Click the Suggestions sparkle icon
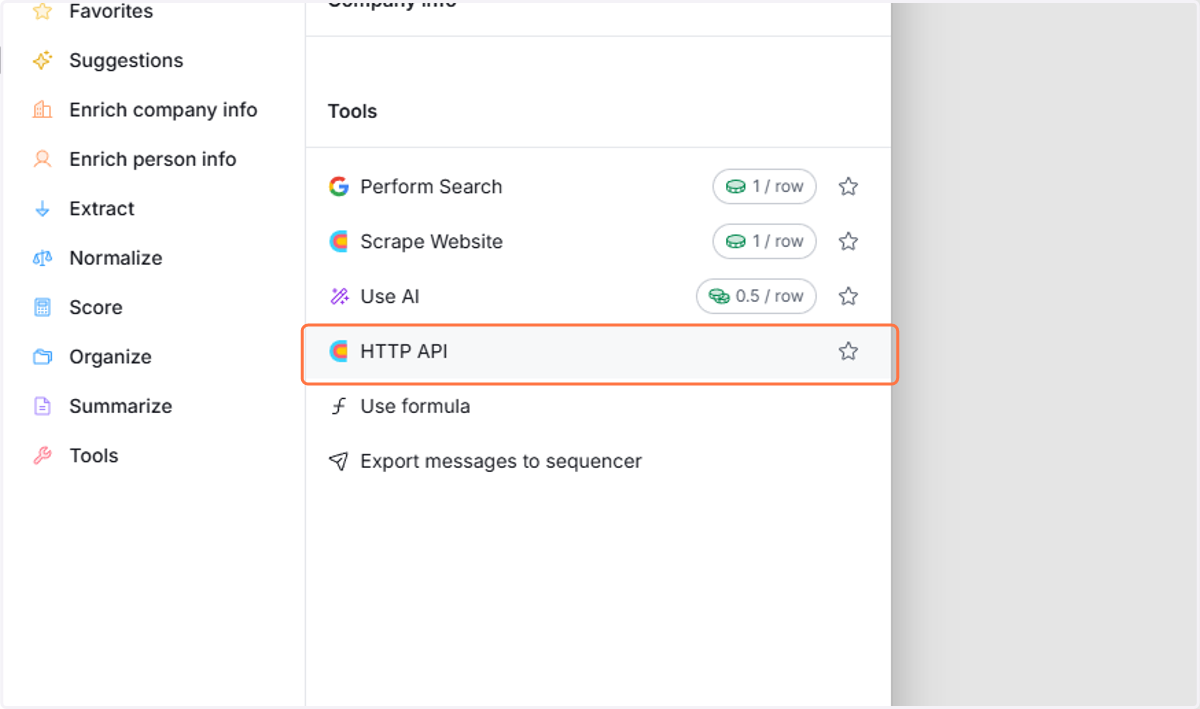Viewport: 1200px width, 709px height. tap(42, 61)
